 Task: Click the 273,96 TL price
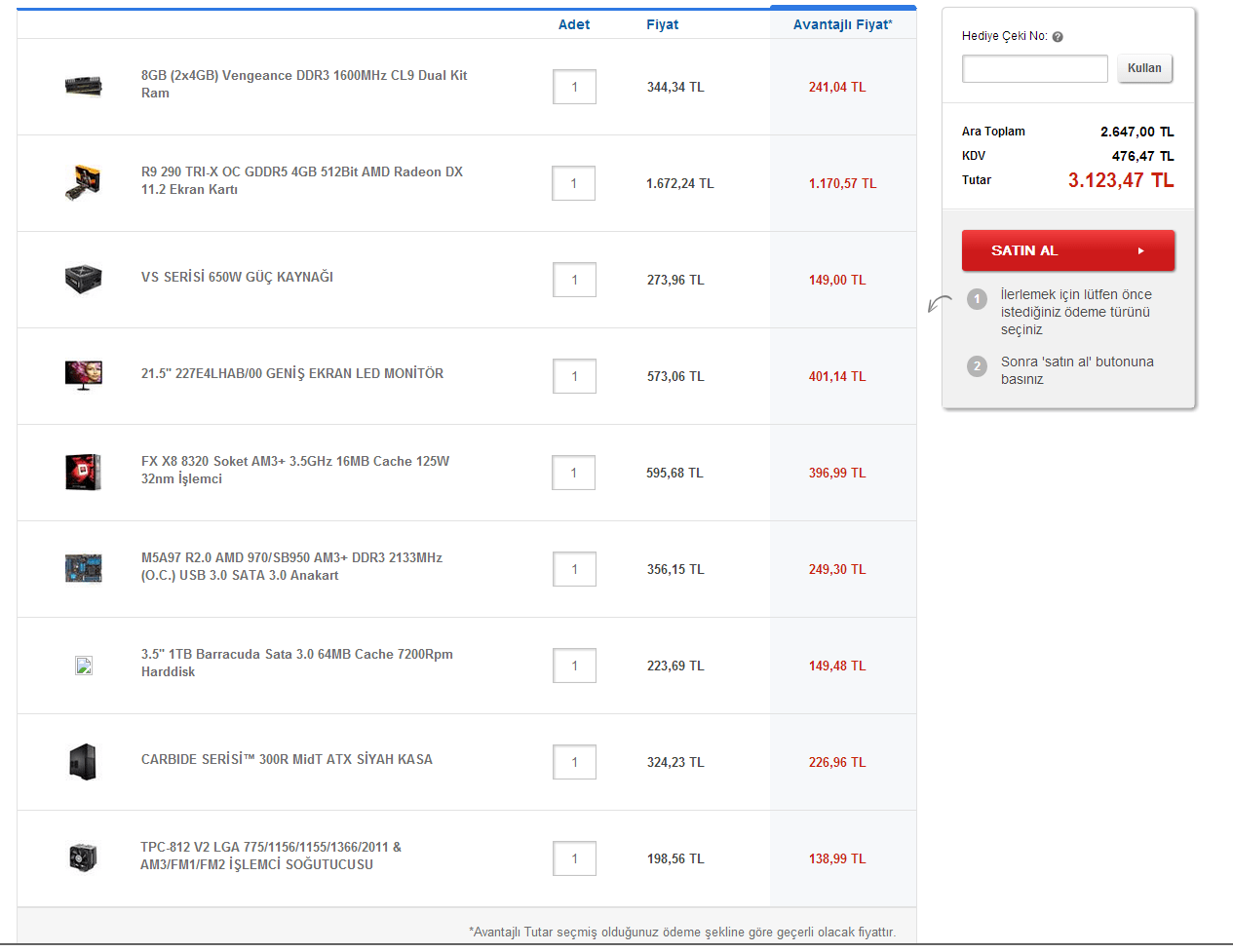[675, 280]
